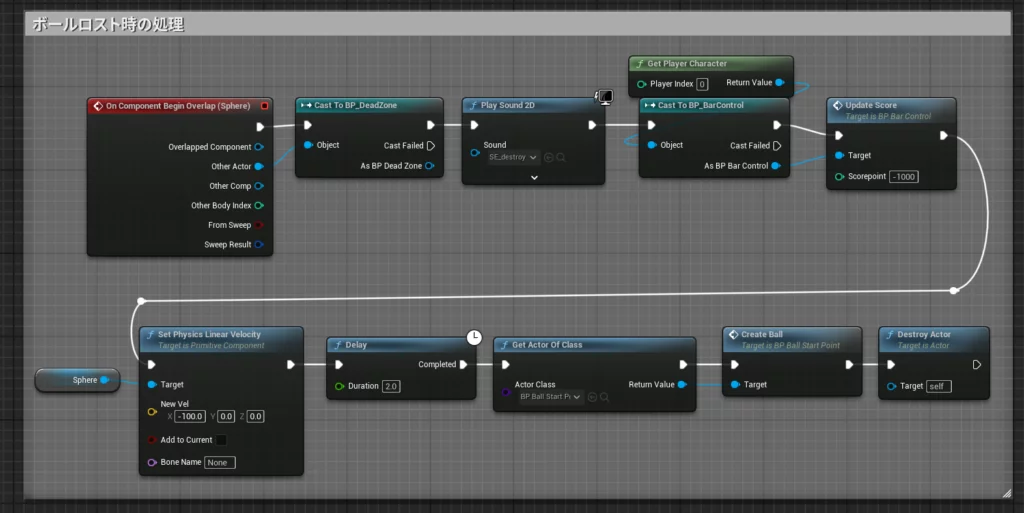Screen dimensions: 1024x513
Task: Click the red delegate pin on the On Component Begin Overlap node
Action: point(264,105)
